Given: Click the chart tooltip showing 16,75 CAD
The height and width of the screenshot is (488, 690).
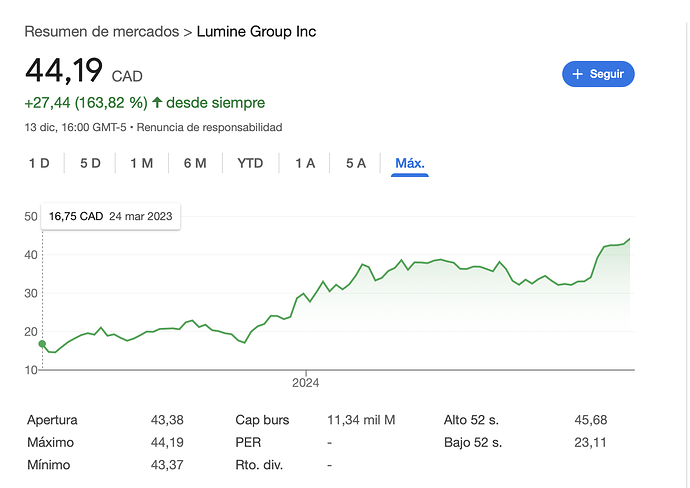Looking at the screenshot, I should tap(110, 216).
